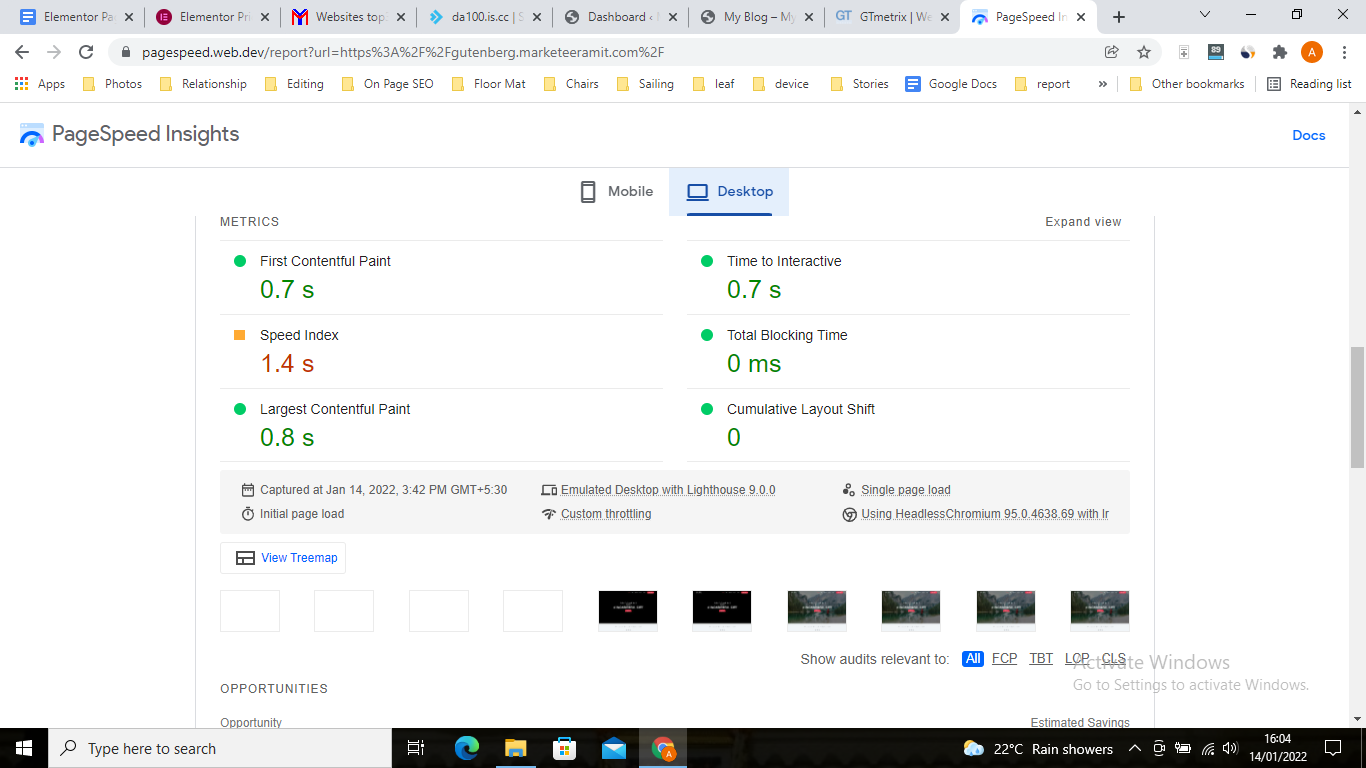
Task: Open the Stories bookmark folder
Action: (860, 84)
